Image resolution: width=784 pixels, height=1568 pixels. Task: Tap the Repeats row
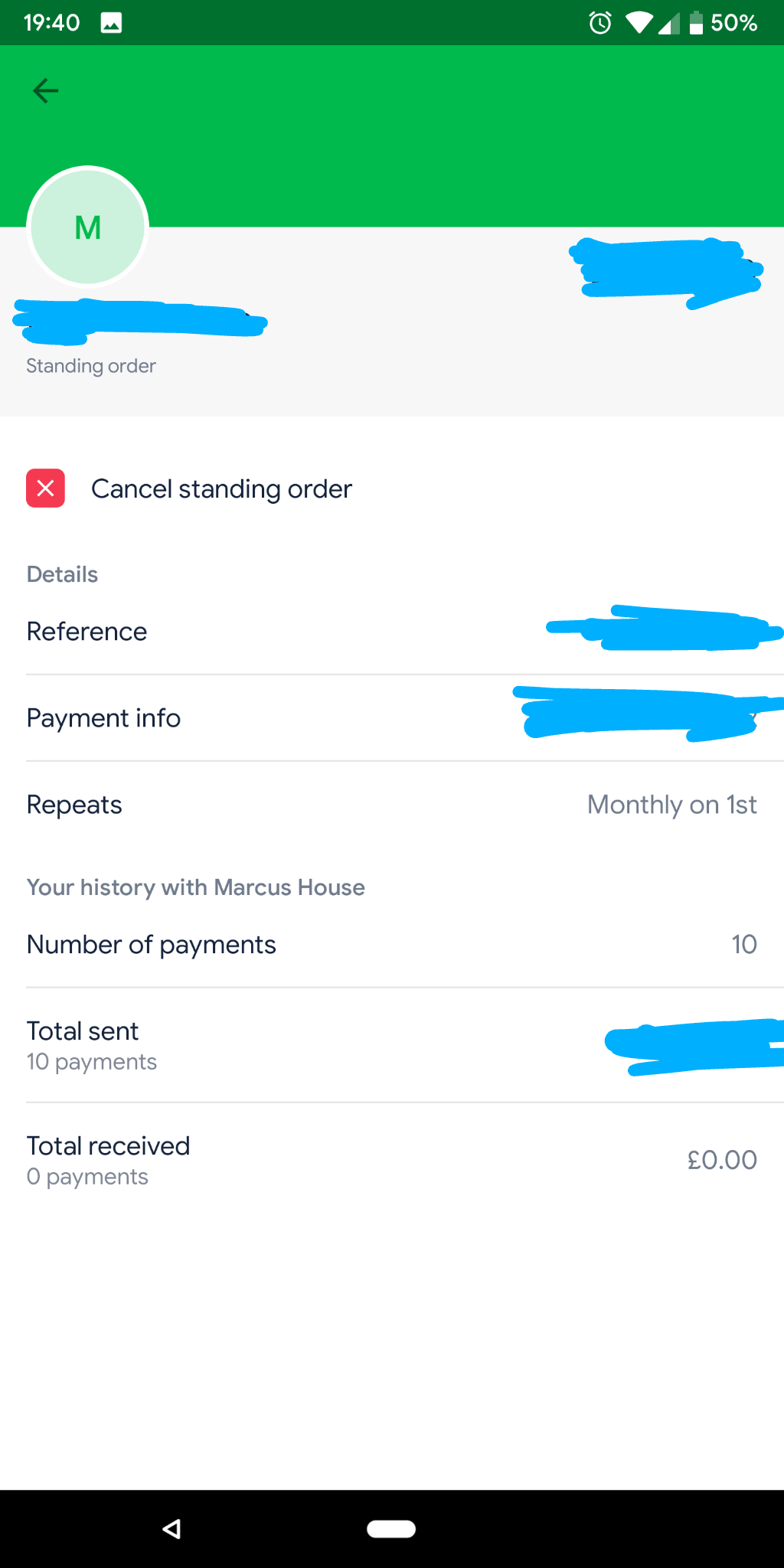[392, 805]
